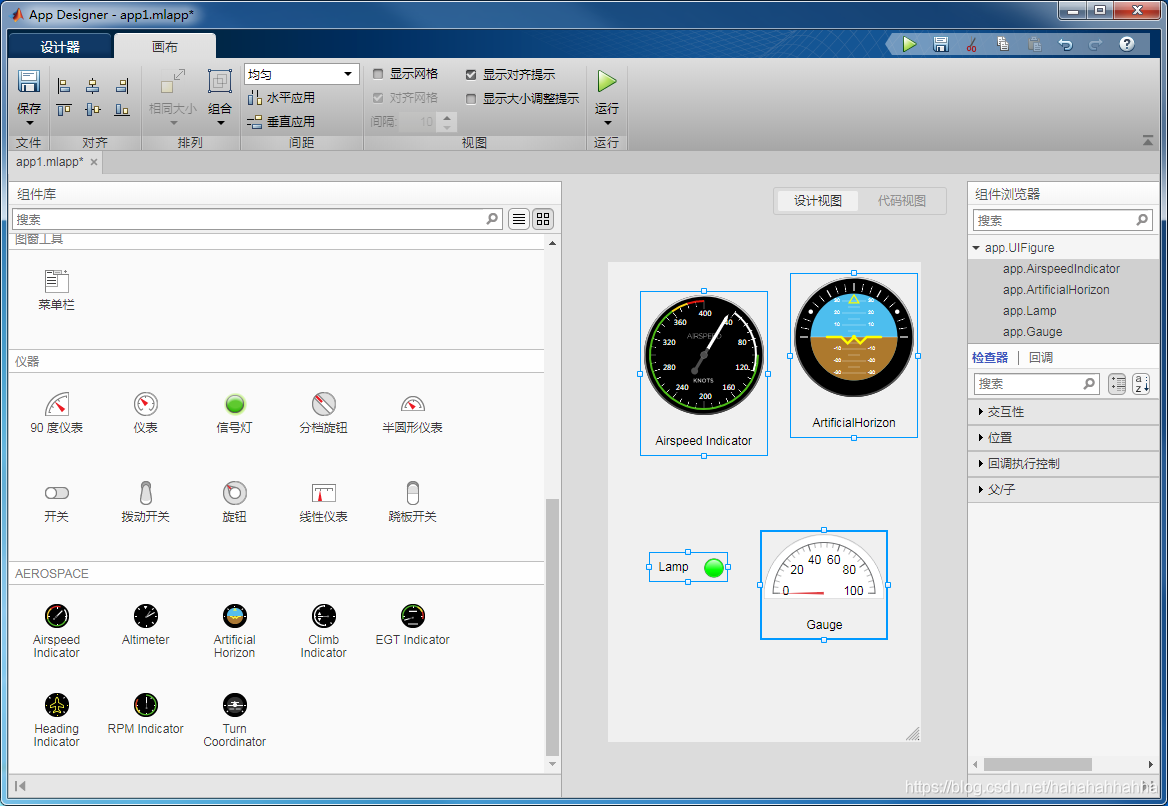The width and height of the screenshot is (1168, 806).
Task: Click the component library search field
Action: pyautogui.click(x=250, y=218)
